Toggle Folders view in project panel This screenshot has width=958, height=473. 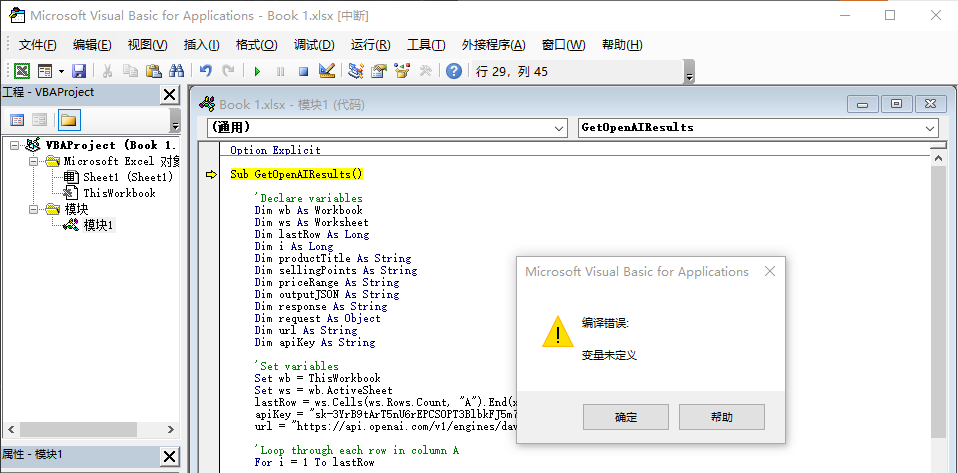[68, 120]
